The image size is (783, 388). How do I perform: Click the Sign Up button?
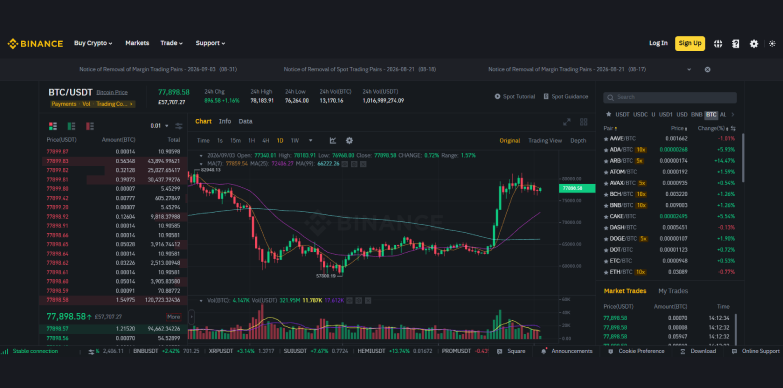690,43
